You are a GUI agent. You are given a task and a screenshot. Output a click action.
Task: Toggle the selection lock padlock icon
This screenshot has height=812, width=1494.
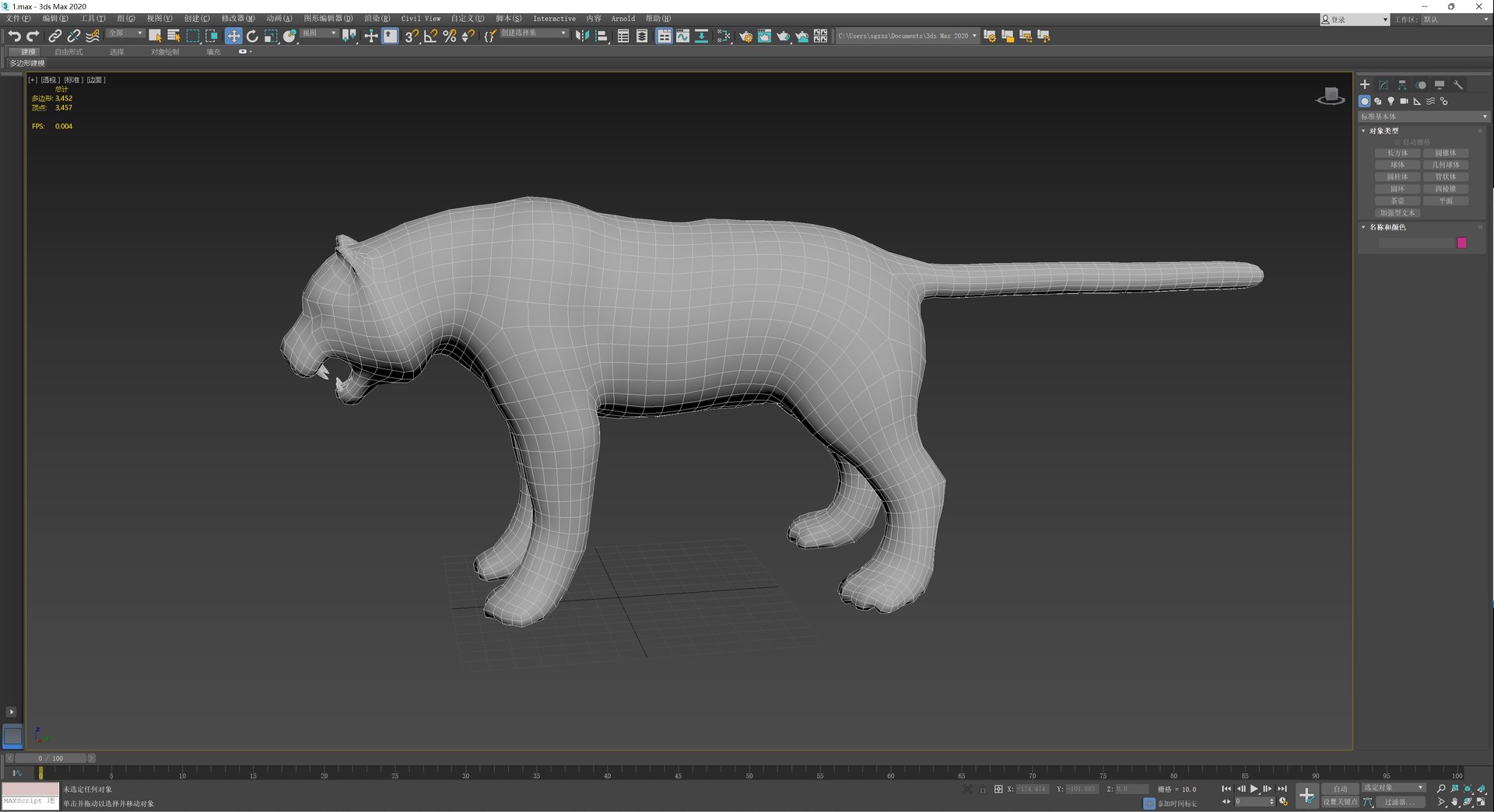pos(983,789)
